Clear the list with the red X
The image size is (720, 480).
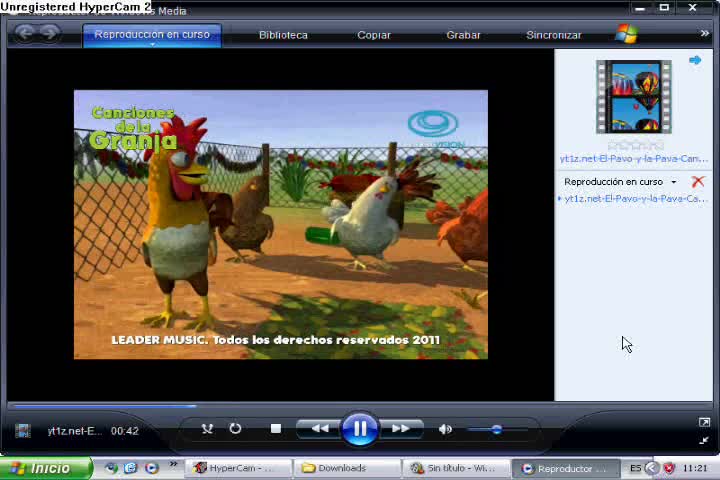pyautogui.click(x=698, y=181)
